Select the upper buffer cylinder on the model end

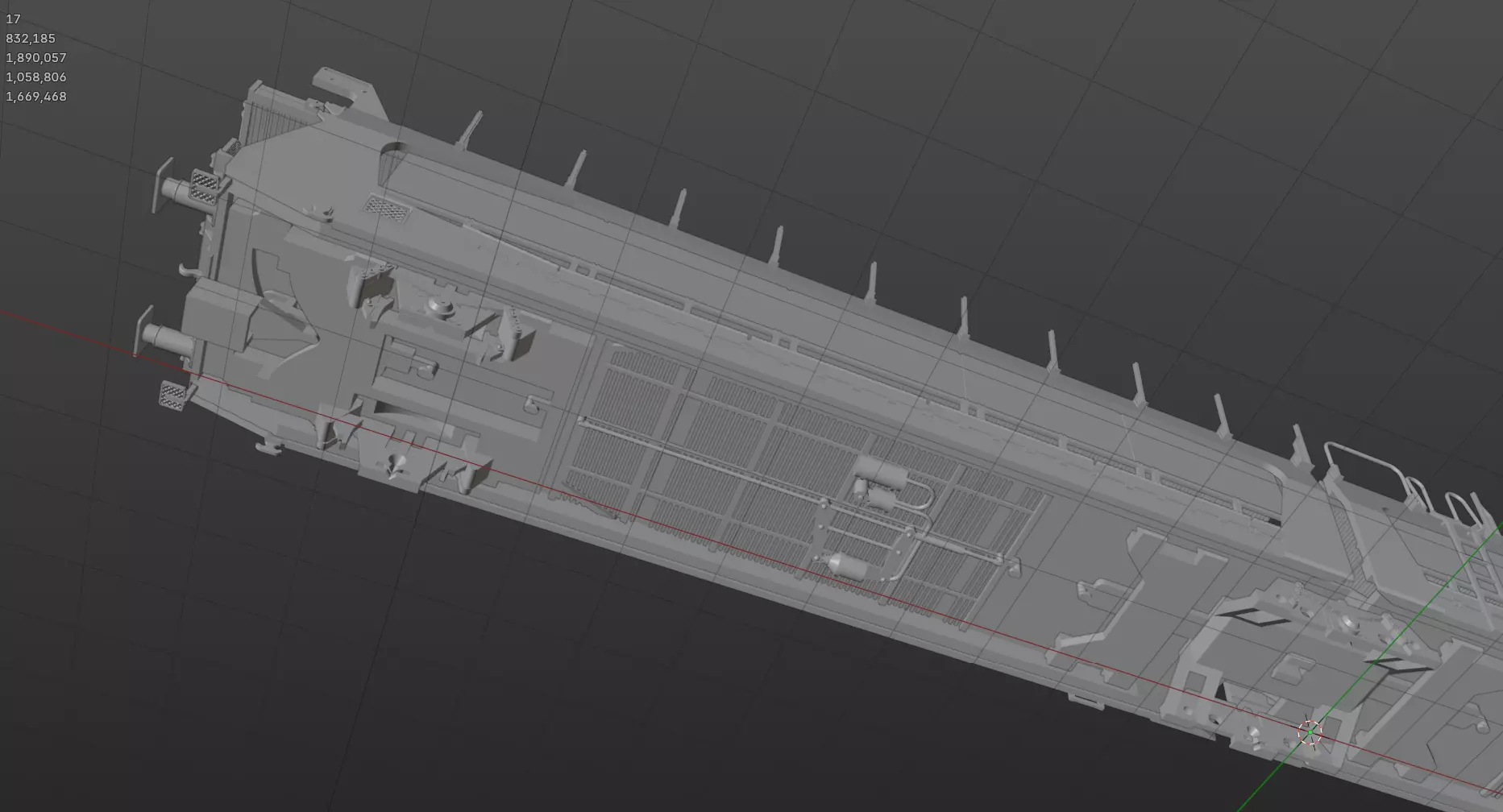[179, 190]
